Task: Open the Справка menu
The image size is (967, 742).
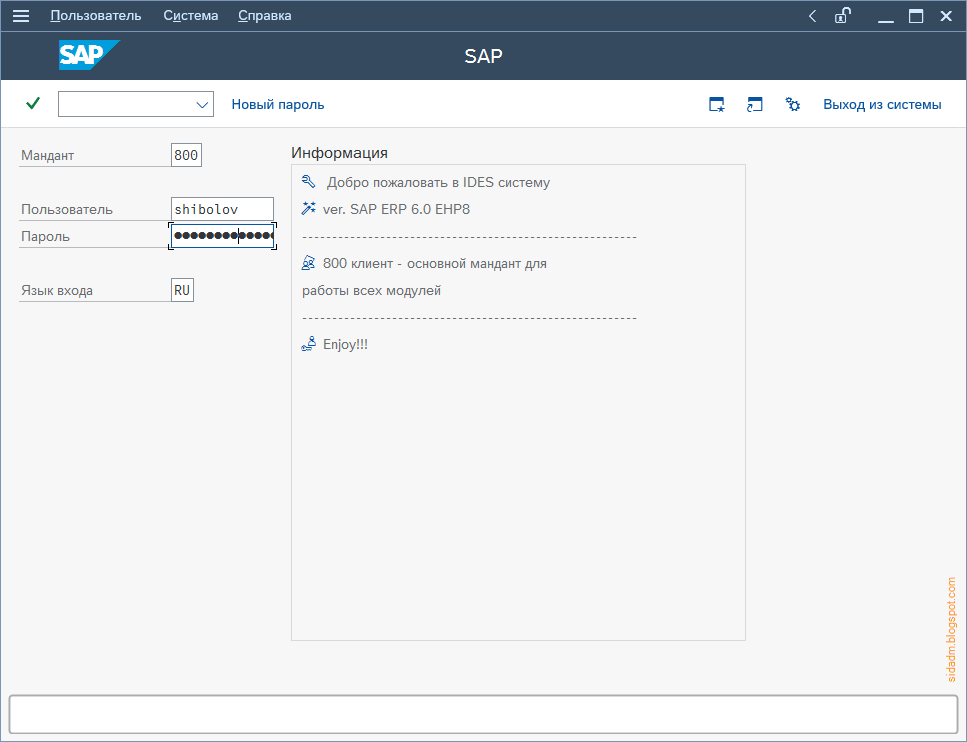Action: [x=263, y=15]
